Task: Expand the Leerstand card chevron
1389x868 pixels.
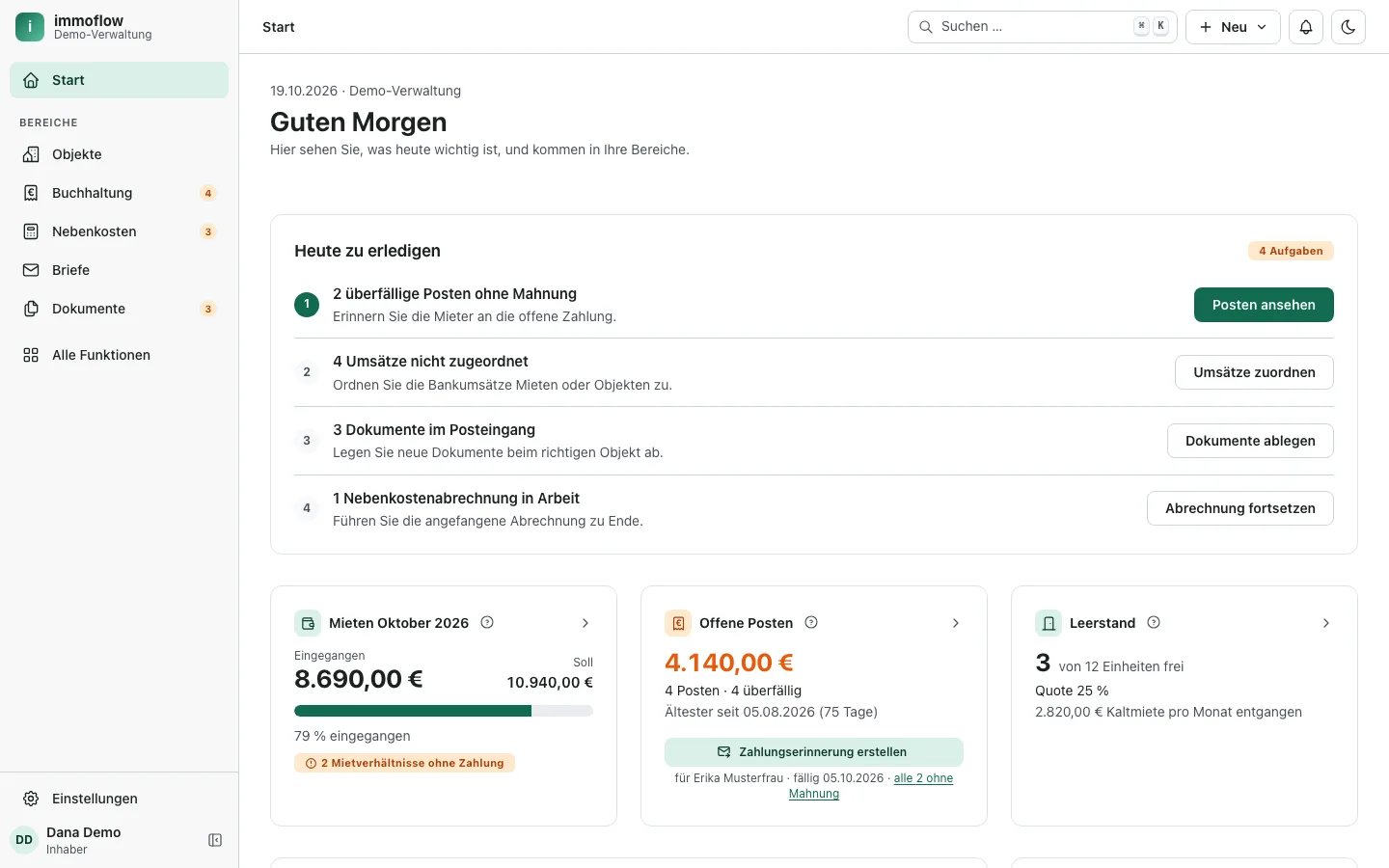Action: pyautogui.click(x=1326, y=623)
